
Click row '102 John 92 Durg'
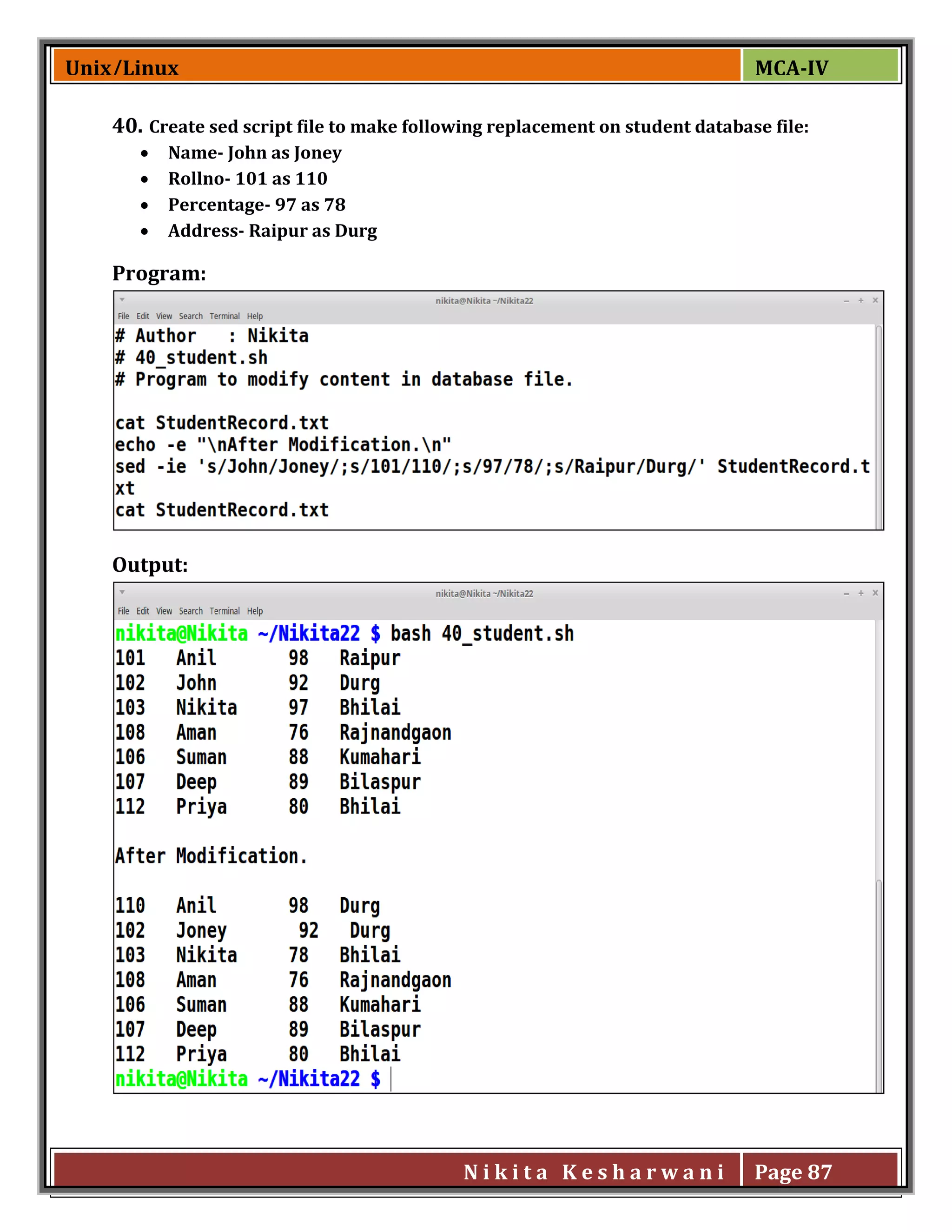[x=248, y=683]
